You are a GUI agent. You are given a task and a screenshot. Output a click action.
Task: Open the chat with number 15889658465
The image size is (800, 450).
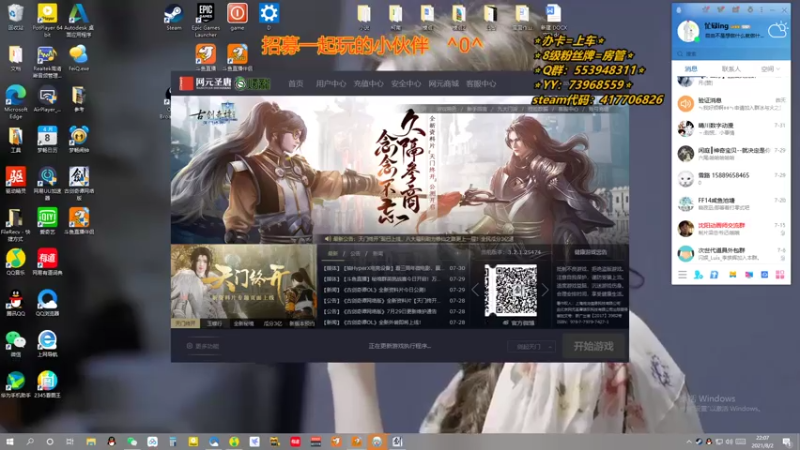click(731, 179)
